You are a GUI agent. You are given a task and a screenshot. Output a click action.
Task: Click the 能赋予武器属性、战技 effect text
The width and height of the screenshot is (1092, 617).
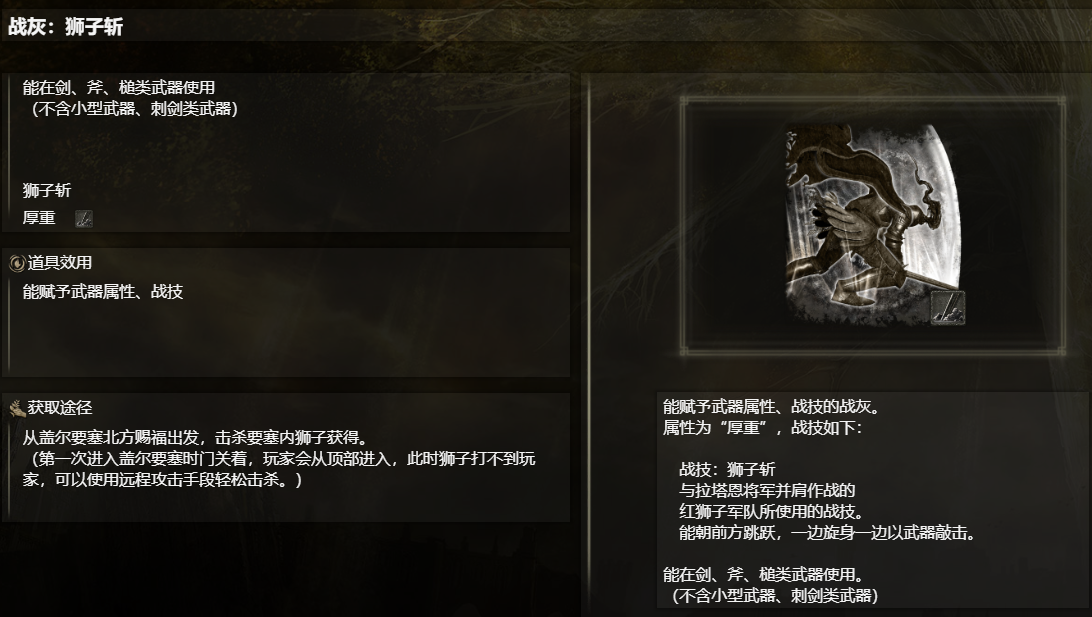(x=102, y=292)
